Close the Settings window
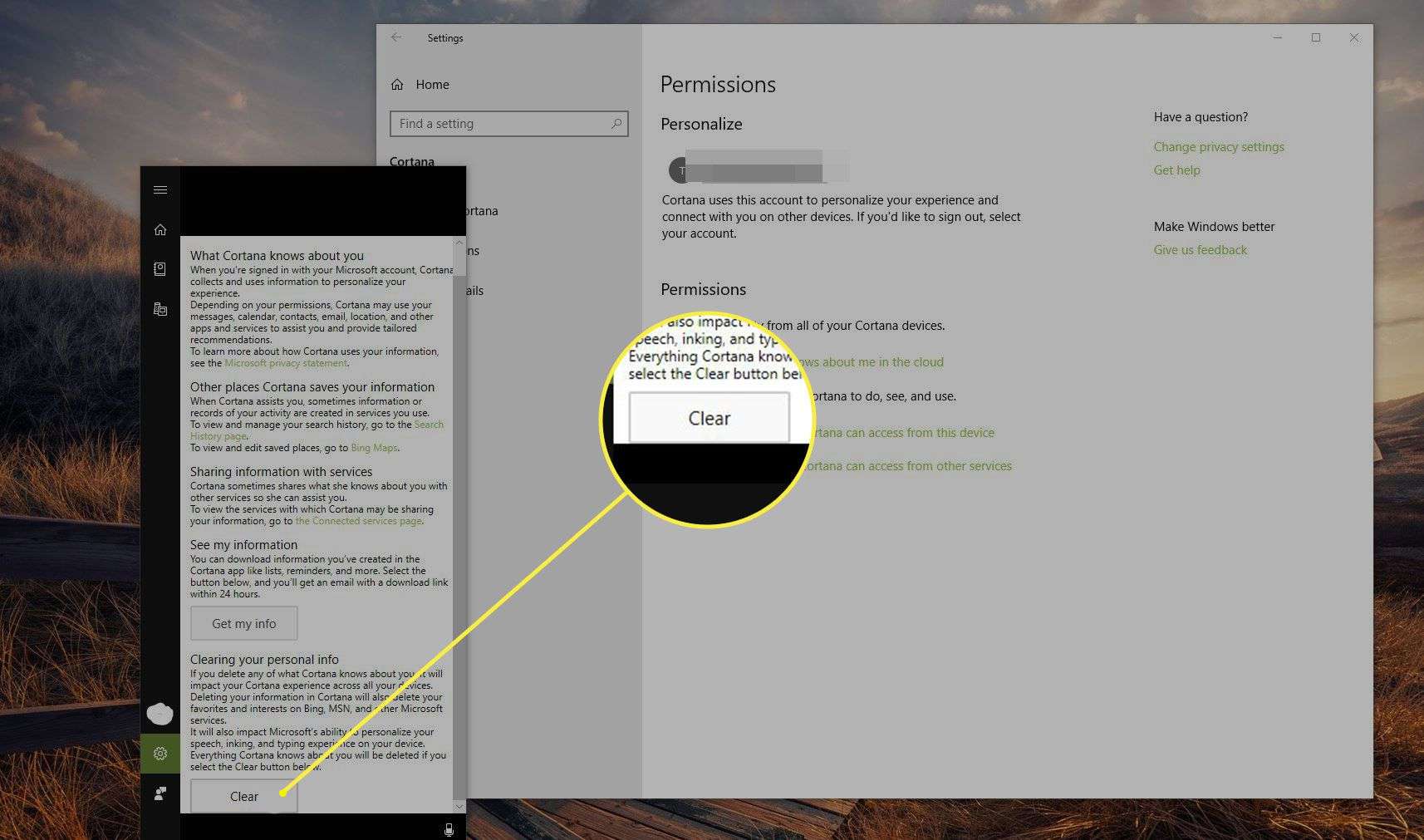The width and height of the screenshot is (1424, 840). (1354, 37)
